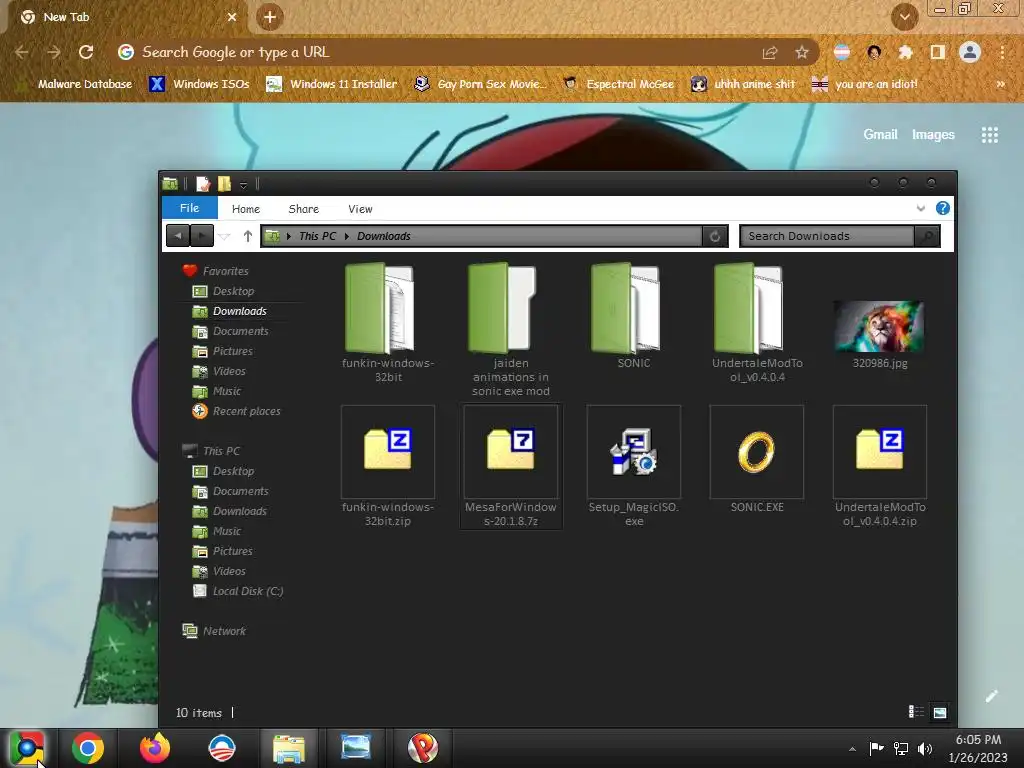Open the funkin-windows-32bit folder
Image resolution: width=1024 pixels, height=768 pixels.
388,323
